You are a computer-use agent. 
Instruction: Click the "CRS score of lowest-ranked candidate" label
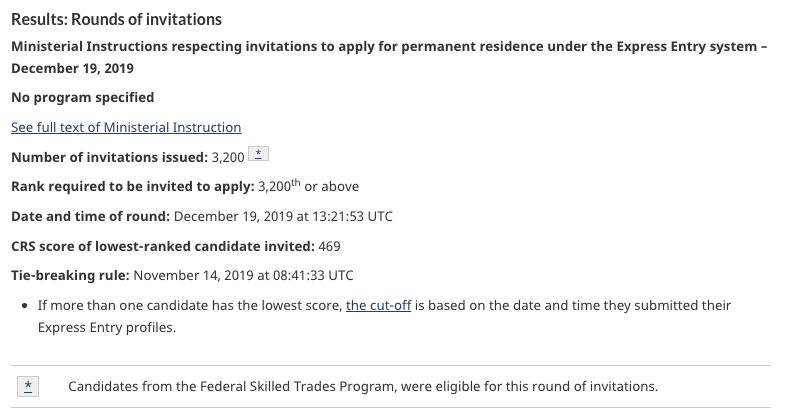[x=162, y=245]
